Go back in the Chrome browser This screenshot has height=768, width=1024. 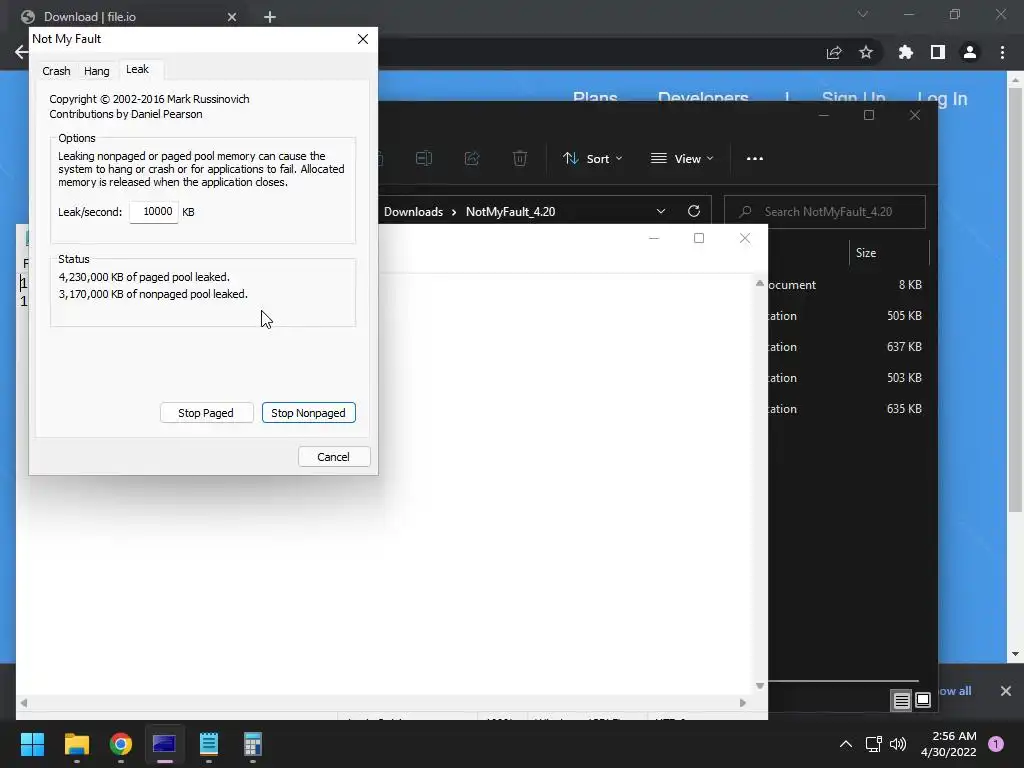tap(21, 52)
